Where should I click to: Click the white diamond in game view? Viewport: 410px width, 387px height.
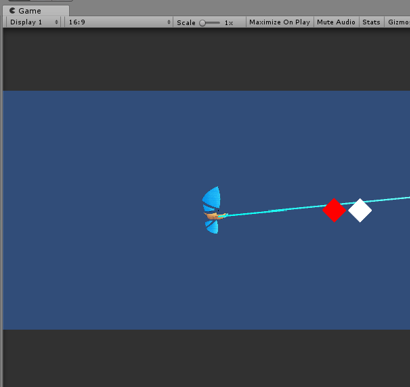(360, 210)
